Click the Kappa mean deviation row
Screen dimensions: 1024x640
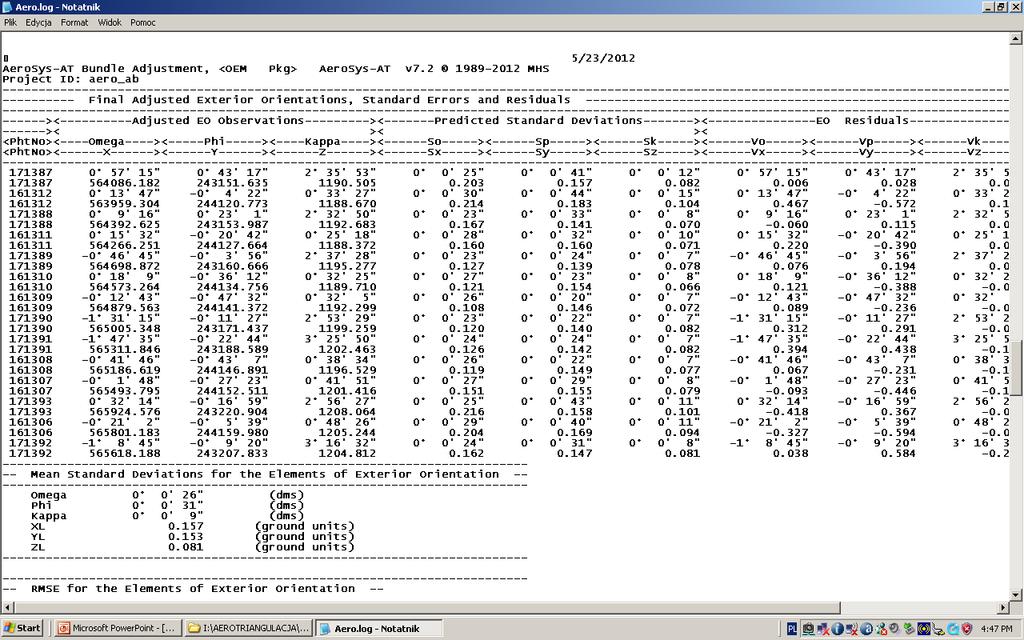coord(167,516)
